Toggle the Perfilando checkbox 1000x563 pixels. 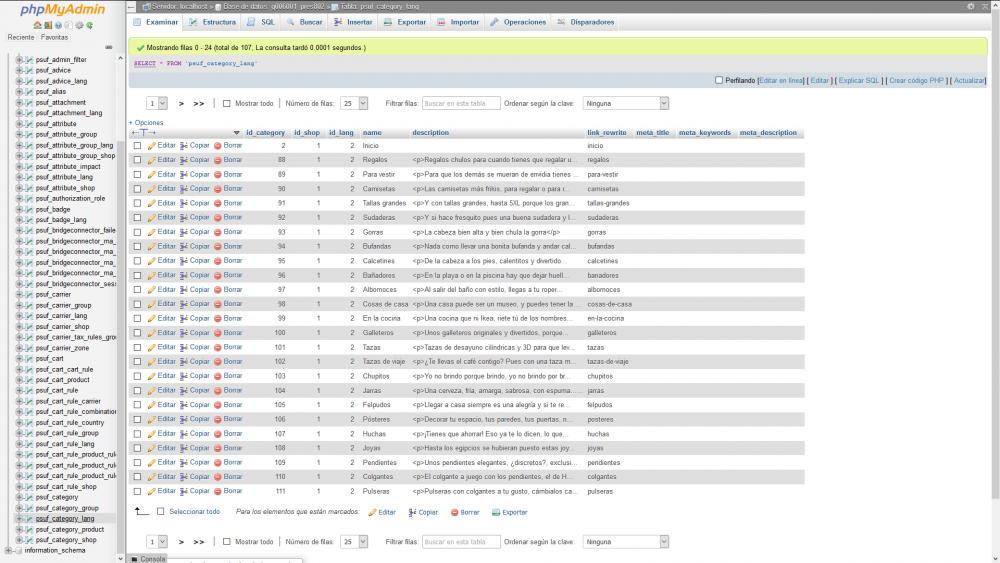(x=719, y=80)
